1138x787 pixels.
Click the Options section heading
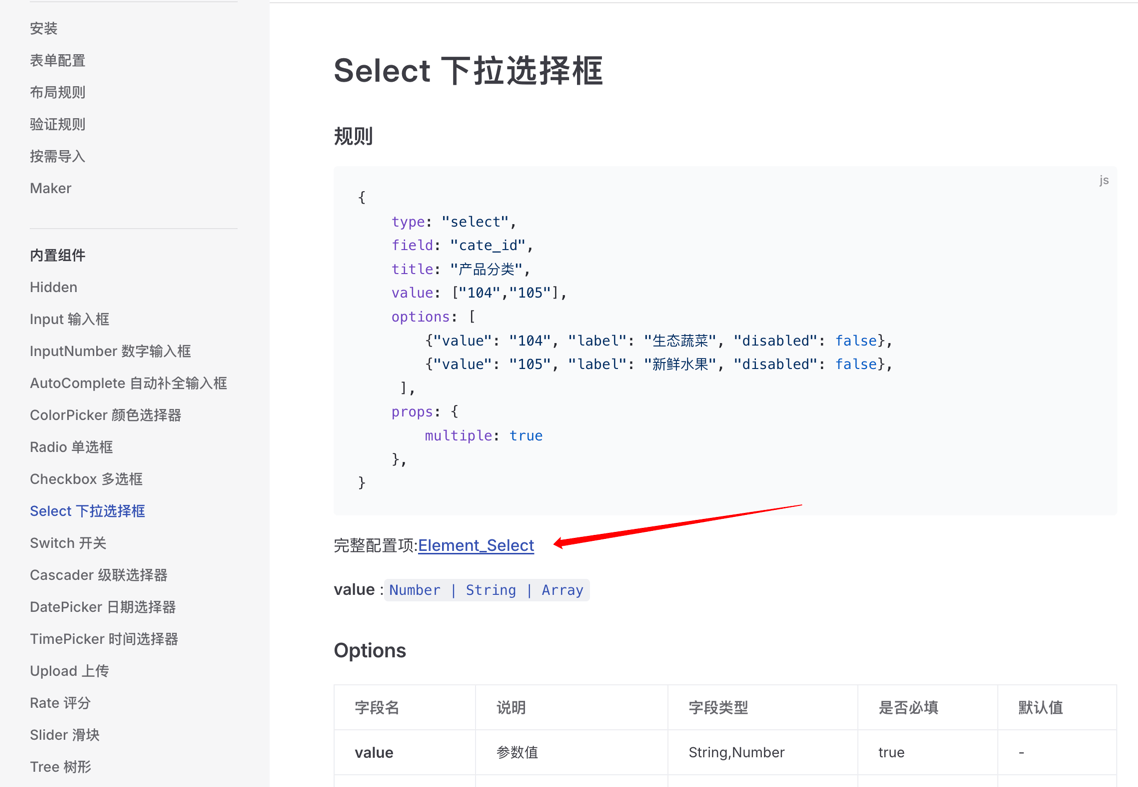(370, 650)
